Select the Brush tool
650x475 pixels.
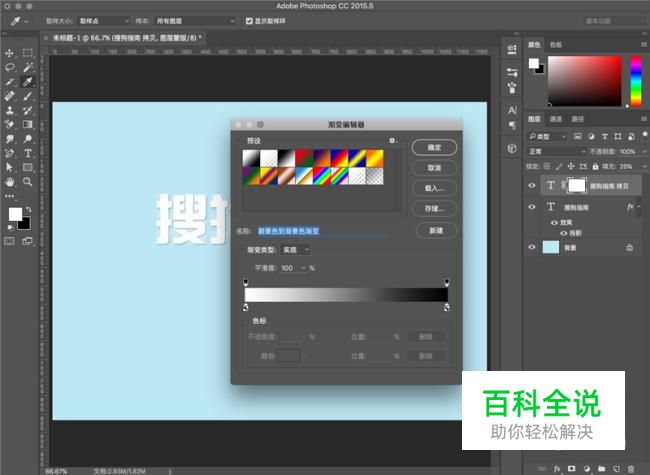[28, 96]
